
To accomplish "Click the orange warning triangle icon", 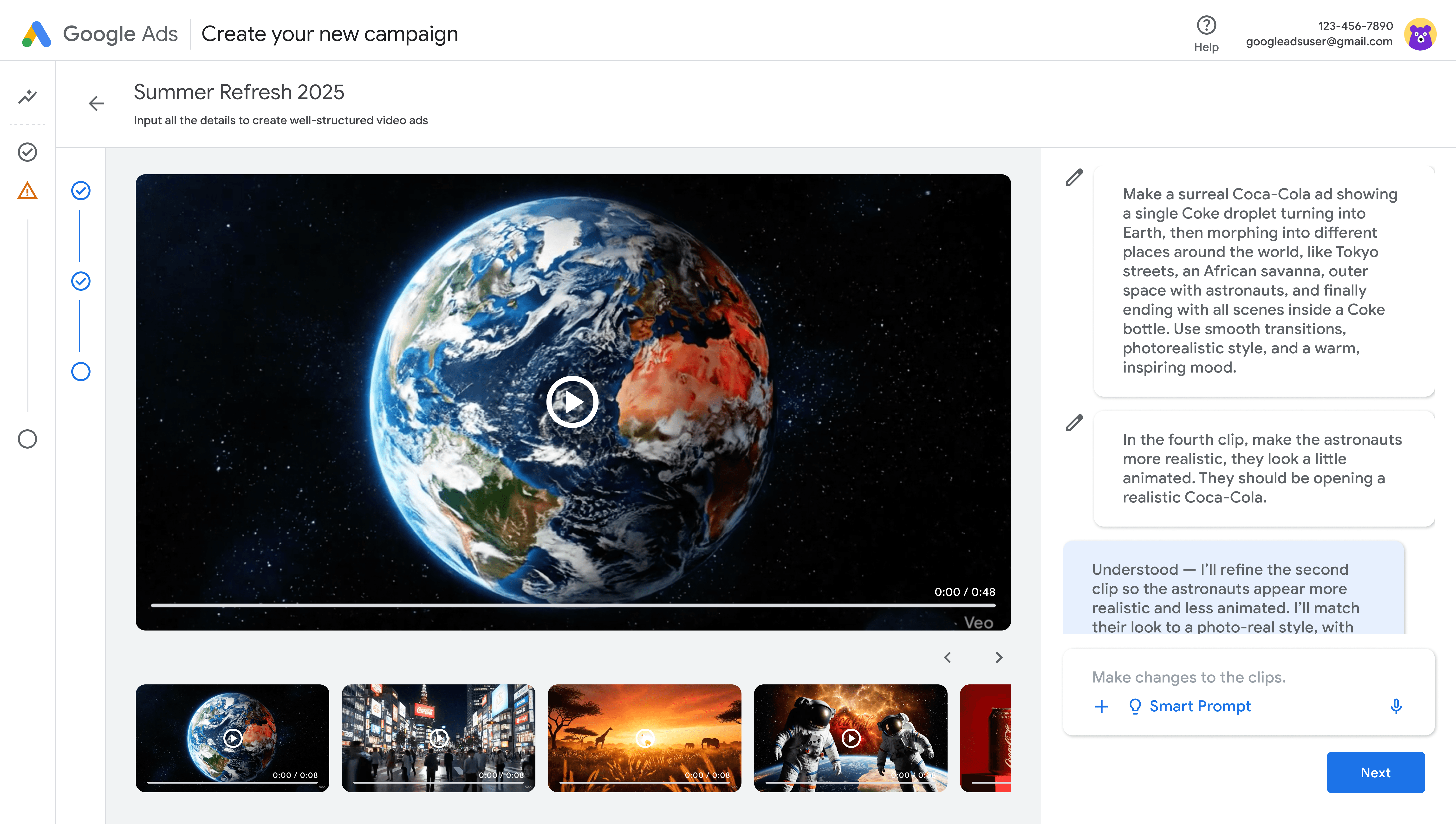I will [x=27, y=191].
